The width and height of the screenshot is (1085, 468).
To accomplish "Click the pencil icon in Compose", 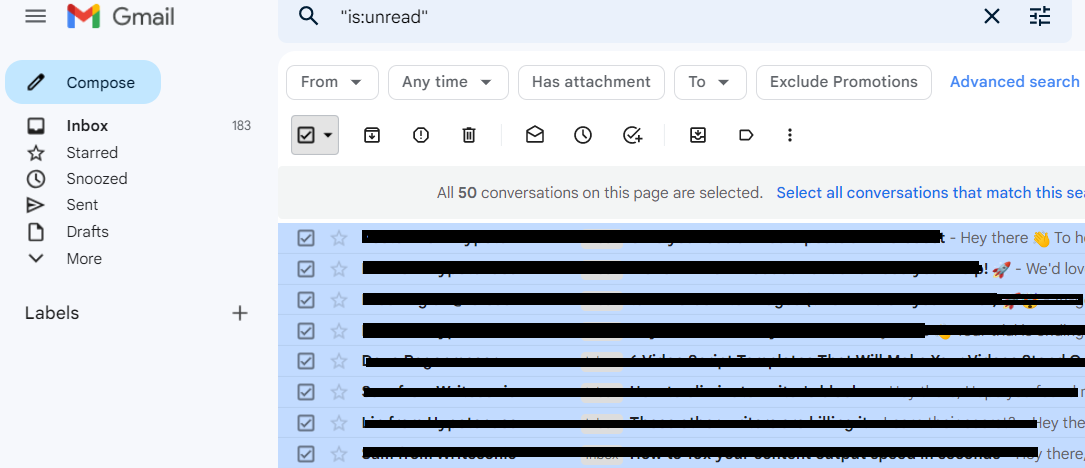I will [35, 82].
